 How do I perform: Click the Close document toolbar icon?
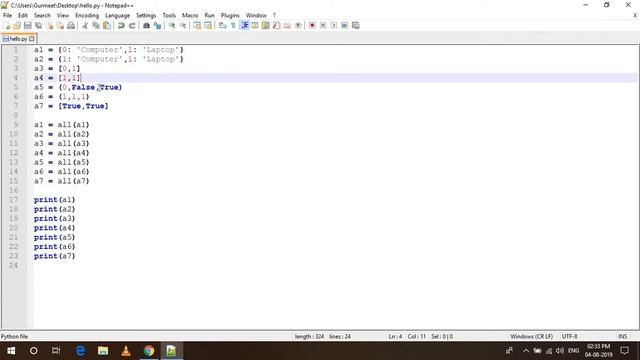coord(49,25)
